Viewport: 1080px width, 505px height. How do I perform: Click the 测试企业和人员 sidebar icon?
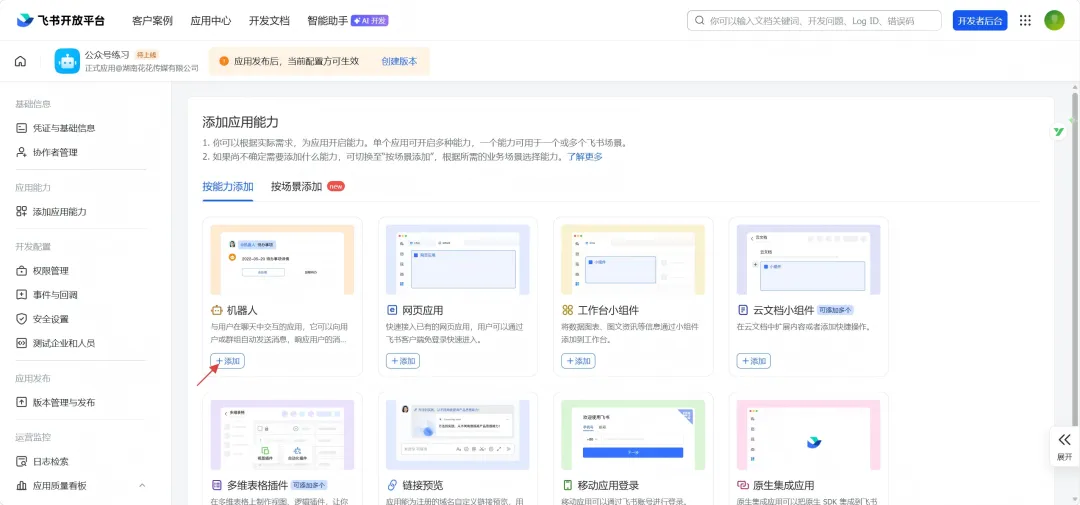21,343
